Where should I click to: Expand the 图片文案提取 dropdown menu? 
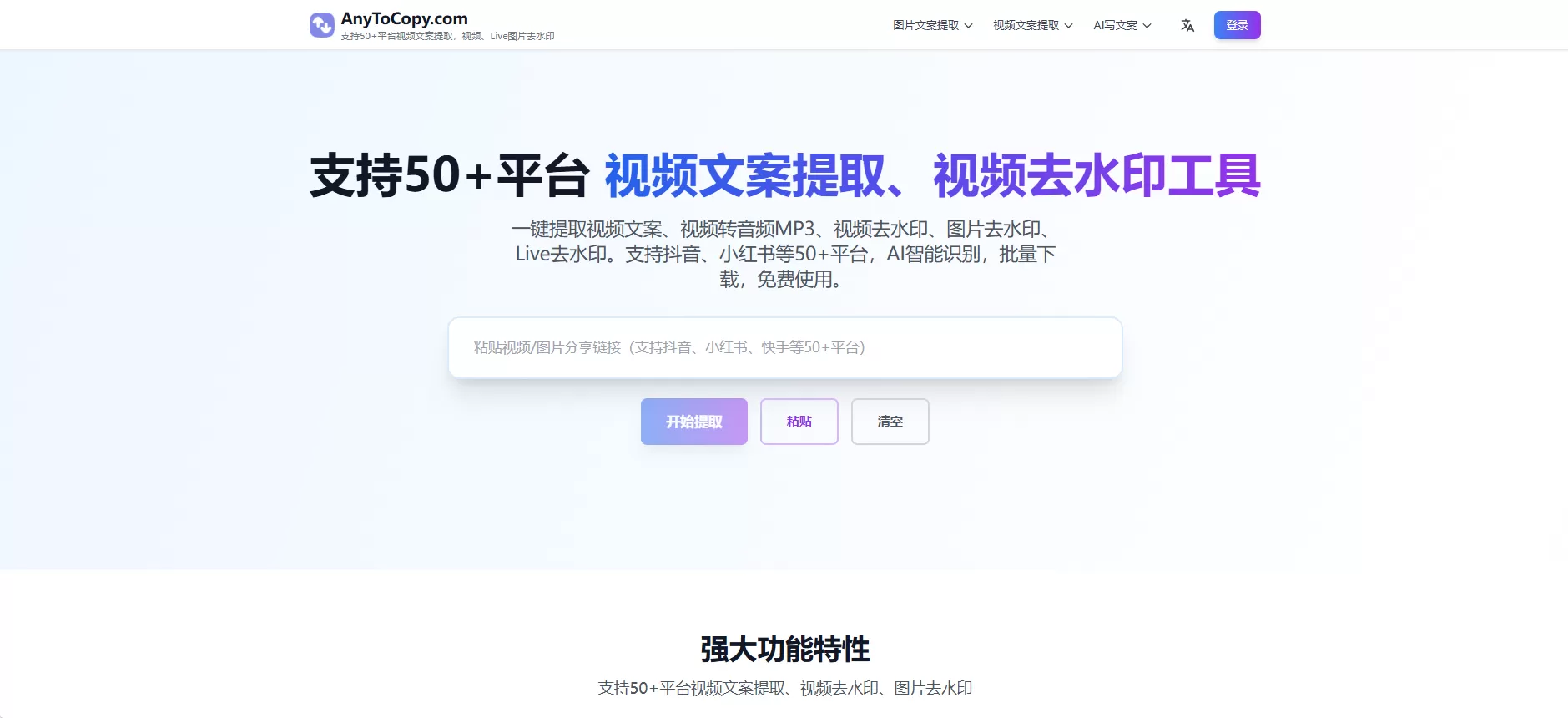point(933,25)
